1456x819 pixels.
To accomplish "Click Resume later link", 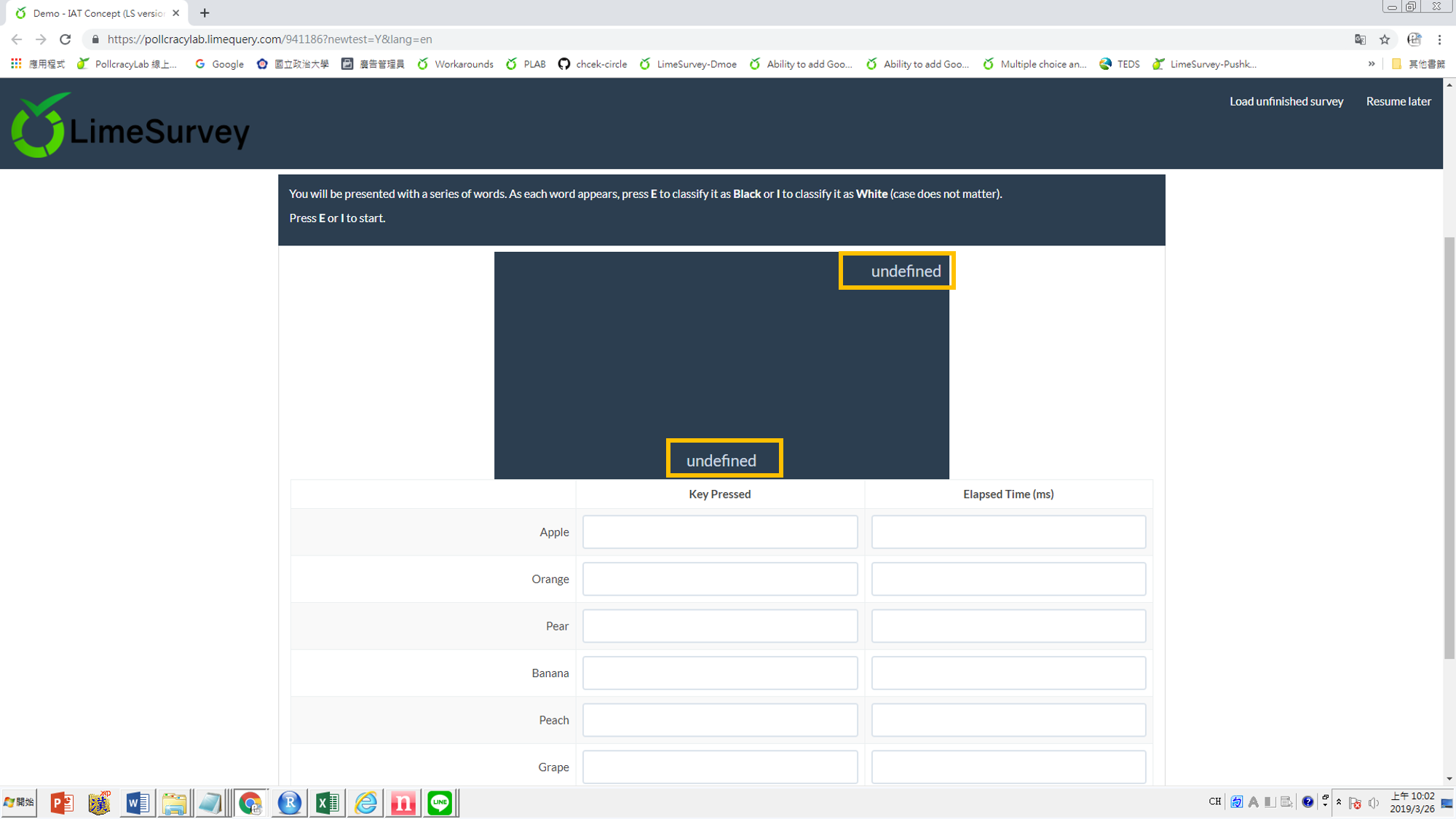I will 1398,101.
